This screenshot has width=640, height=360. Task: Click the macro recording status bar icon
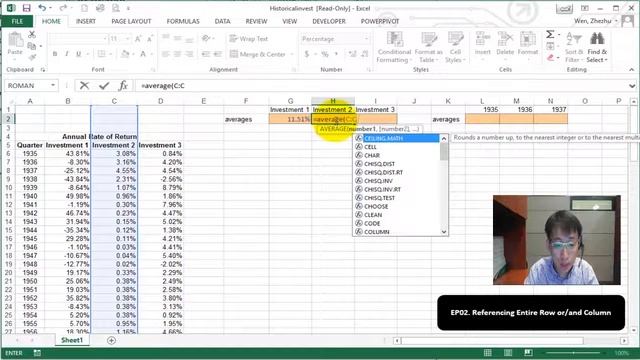click(37, 353)
